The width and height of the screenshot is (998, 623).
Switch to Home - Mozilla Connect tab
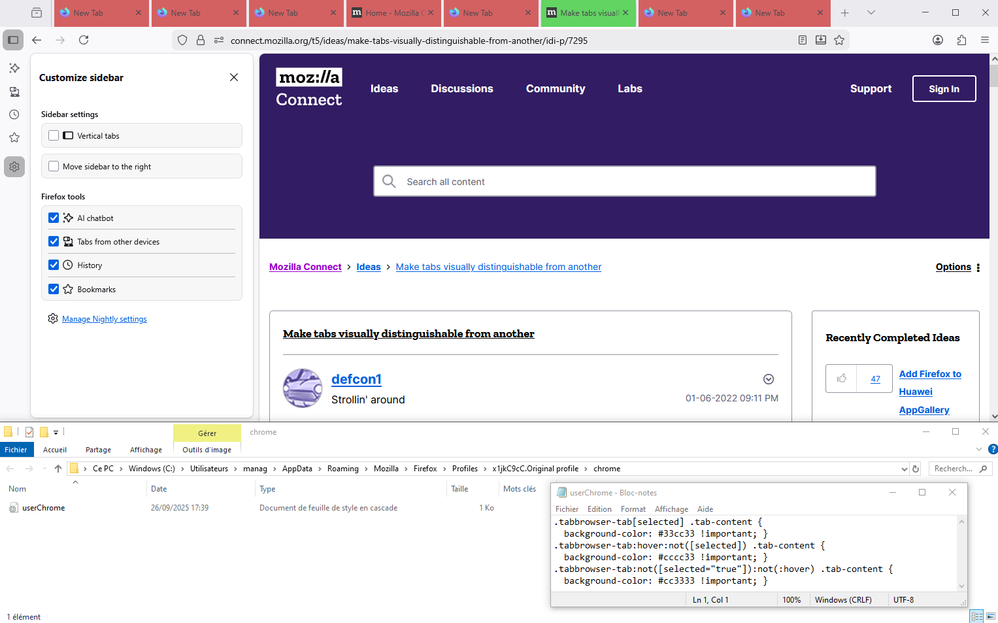(393, 13)
